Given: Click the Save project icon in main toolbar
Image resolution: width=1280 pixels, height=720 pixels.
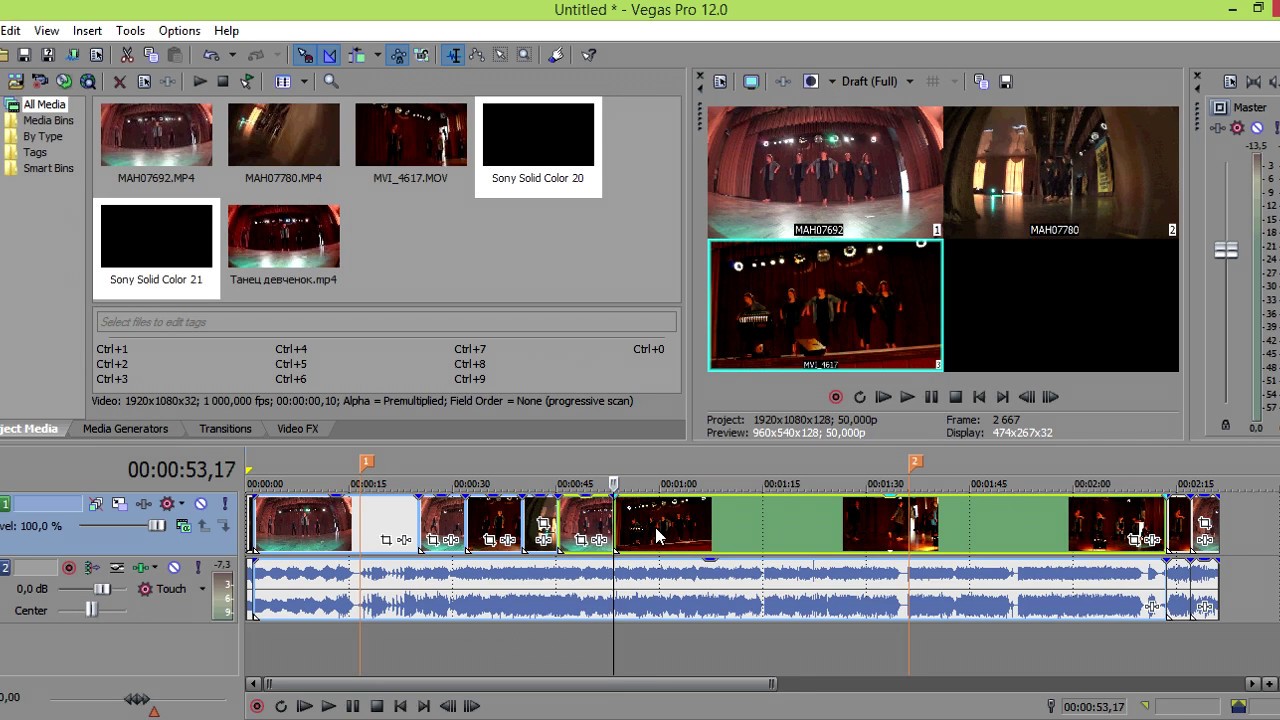Looking at the screenshot, I should tap(24, 55).
